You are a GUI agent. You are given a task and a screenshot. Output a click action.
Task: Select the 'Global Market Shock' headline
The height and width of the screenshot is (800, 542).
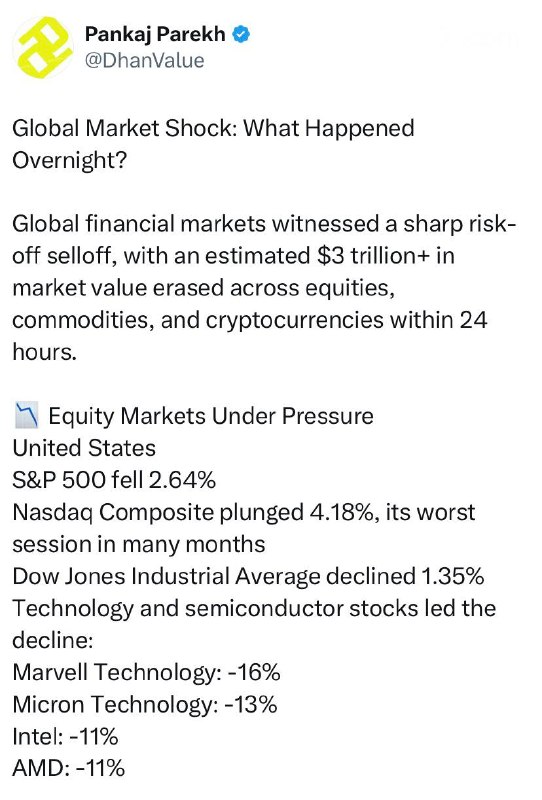click(x=213, y=144)
